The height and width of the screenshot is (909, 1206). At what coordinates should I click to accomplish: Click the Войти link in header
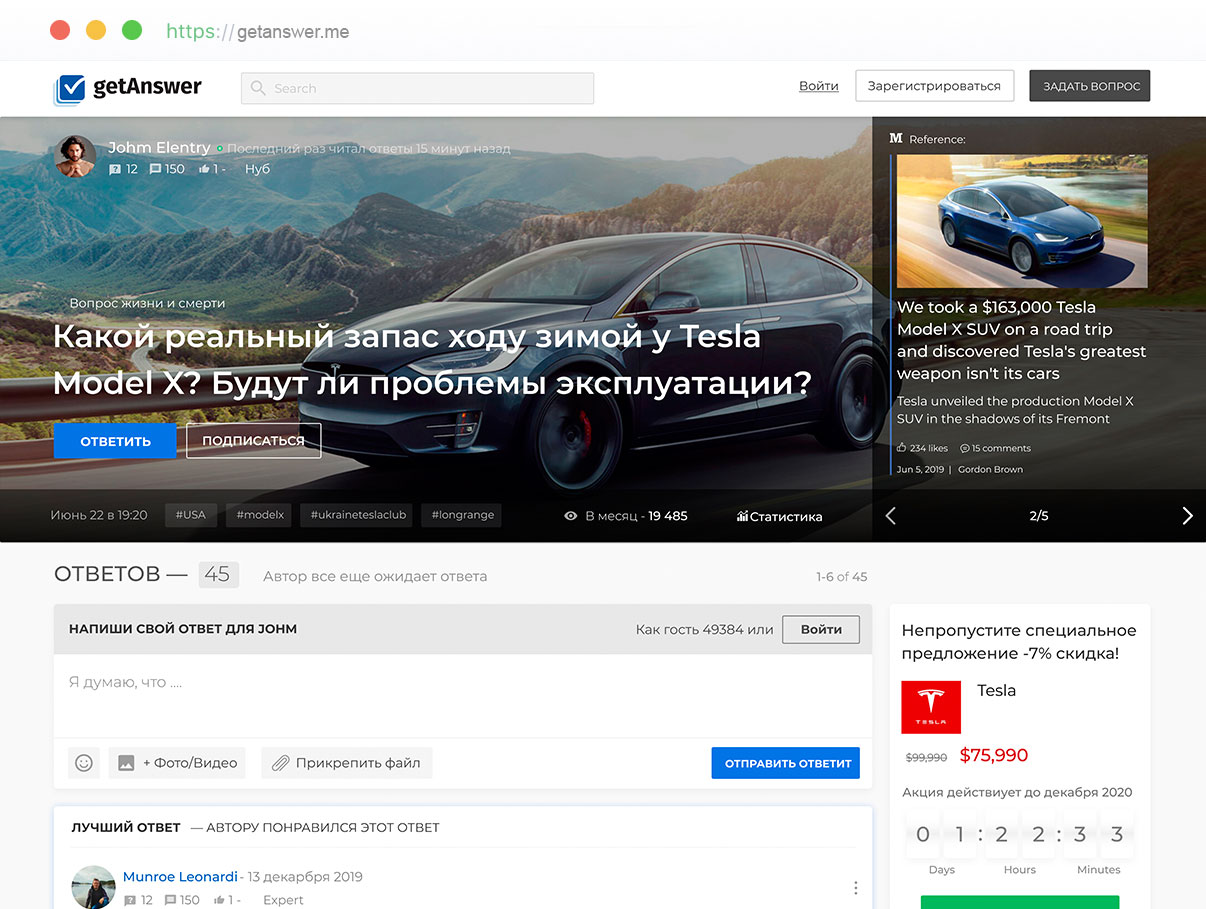[x=818, y=86]
